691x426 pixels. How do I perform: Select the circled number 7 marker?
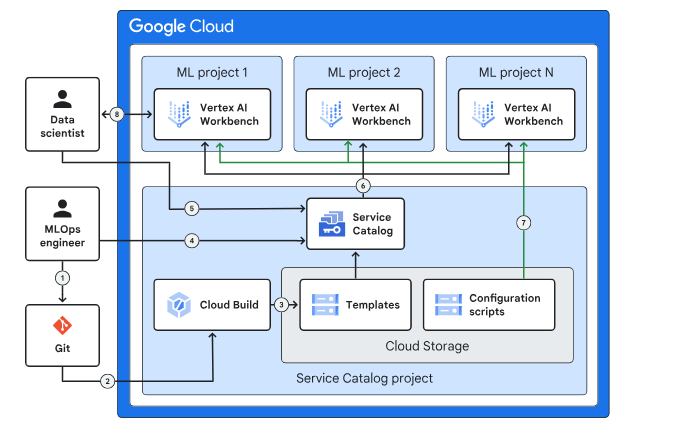521,220
